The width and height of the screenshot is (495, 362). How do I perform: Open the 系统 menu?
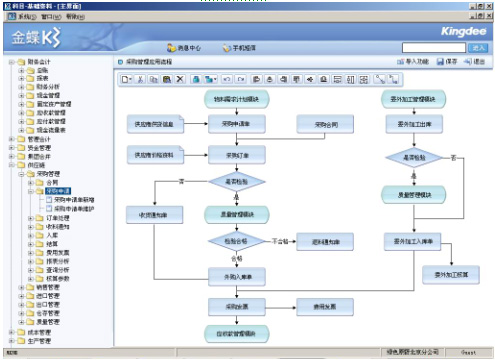[27, 17]
